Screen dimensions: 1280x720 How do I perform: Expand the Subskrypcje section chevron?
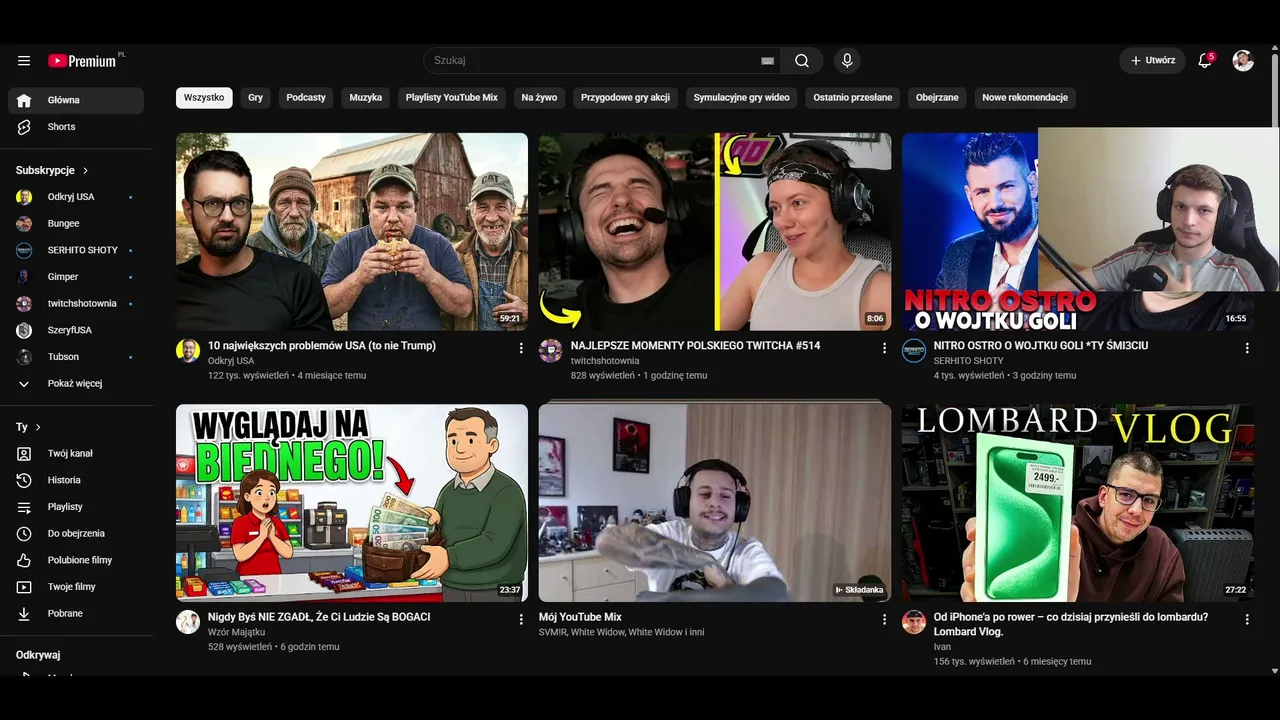[x=86, y=171]
